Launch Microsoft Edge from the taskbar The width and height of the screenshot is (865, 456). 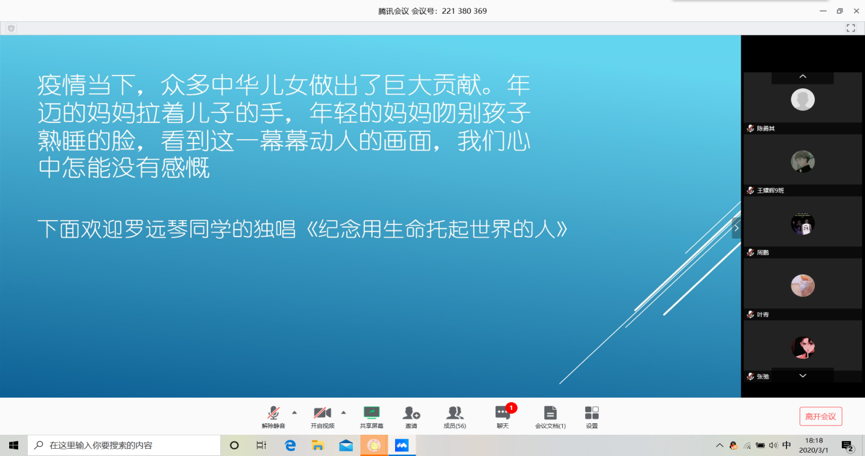click(290, 445)
